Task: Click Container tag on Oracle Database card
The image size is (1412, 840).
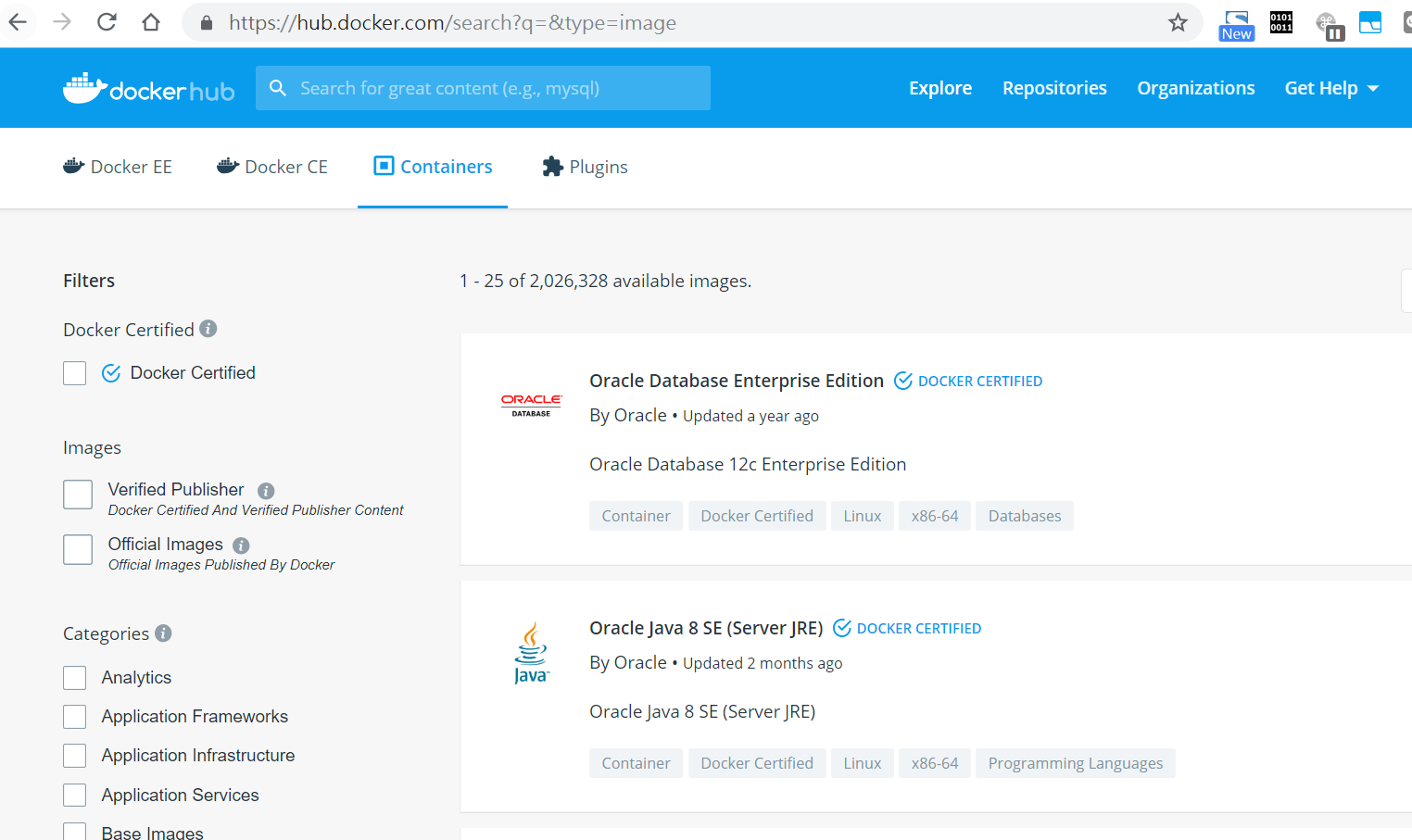Action: pyautogui.click(x=636, y=516)
